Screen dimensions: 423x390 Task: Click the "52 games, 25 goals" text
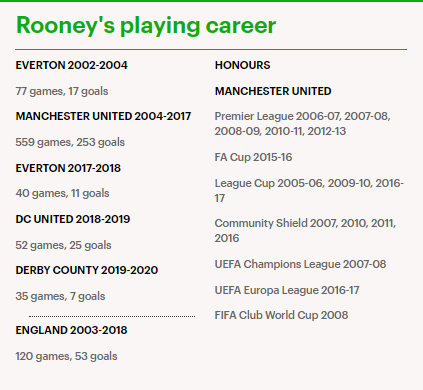(x=63, y=245)
